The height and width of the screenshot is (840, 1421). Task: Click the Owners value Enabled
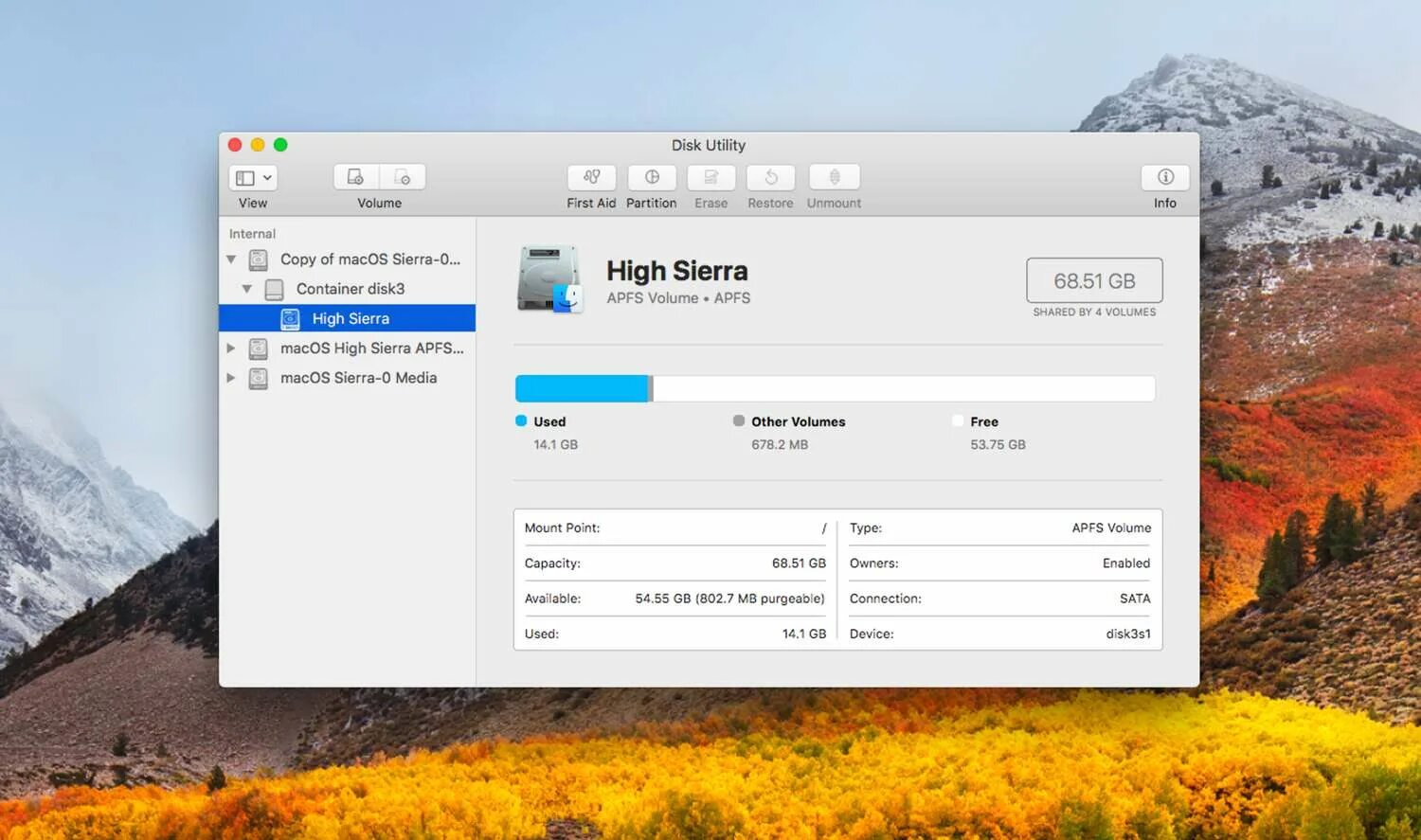(1126, 563)
